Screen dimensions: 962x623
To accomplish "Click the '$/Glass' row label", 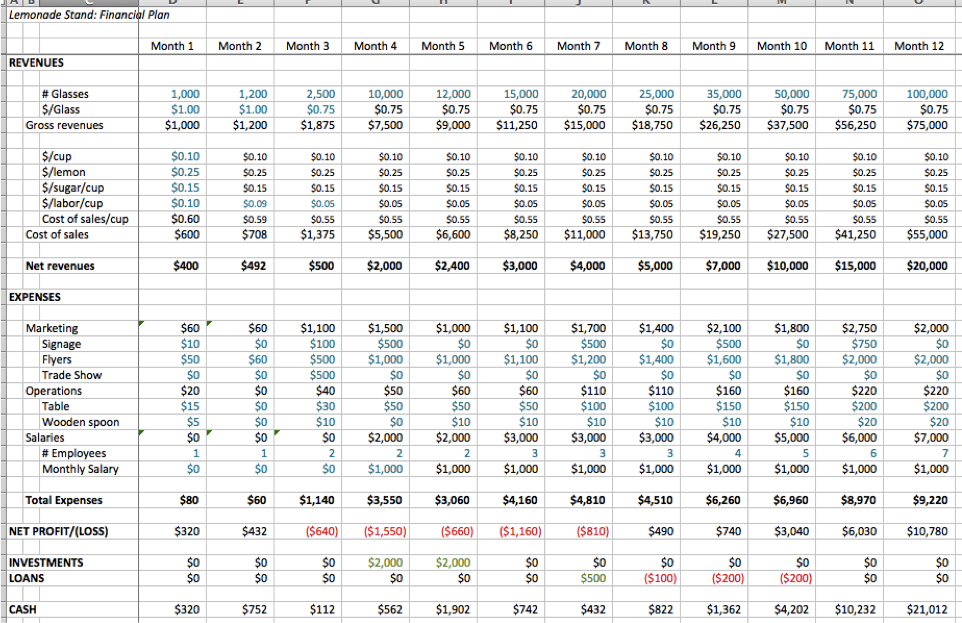I will point(61,109).
